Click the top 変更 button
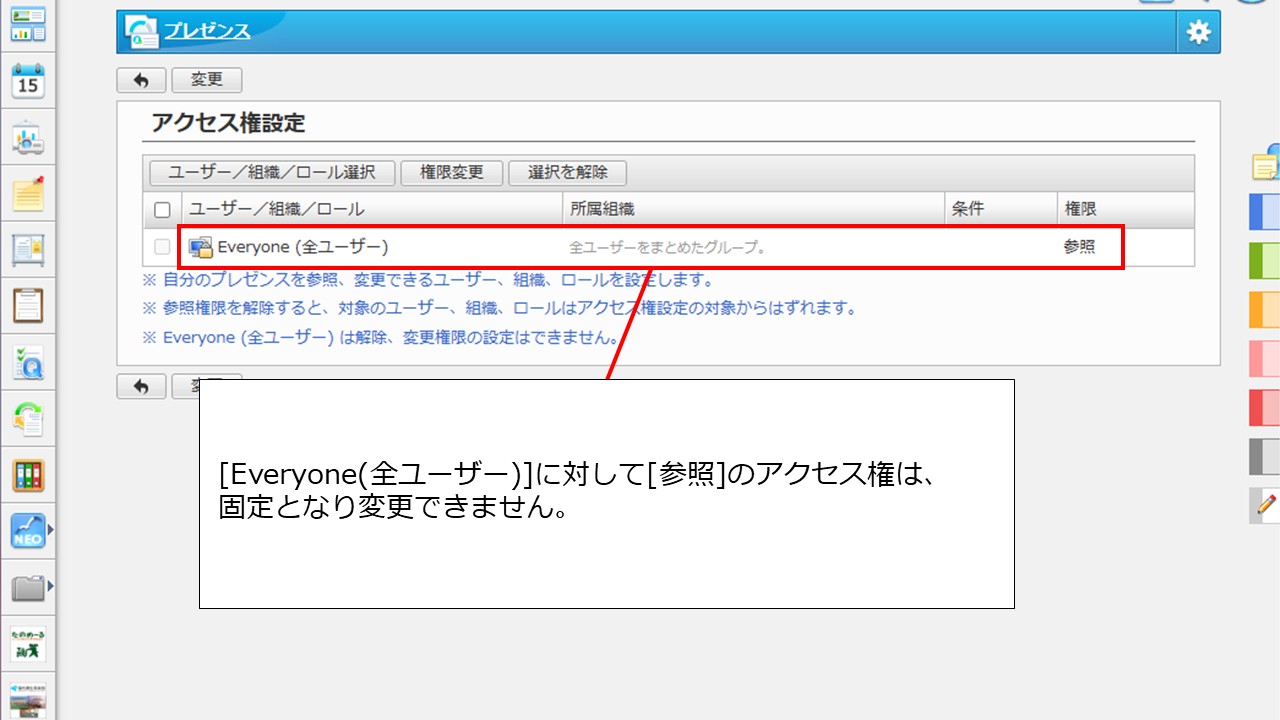Viewport: 1280px width, 720px height. coord(207,80)
